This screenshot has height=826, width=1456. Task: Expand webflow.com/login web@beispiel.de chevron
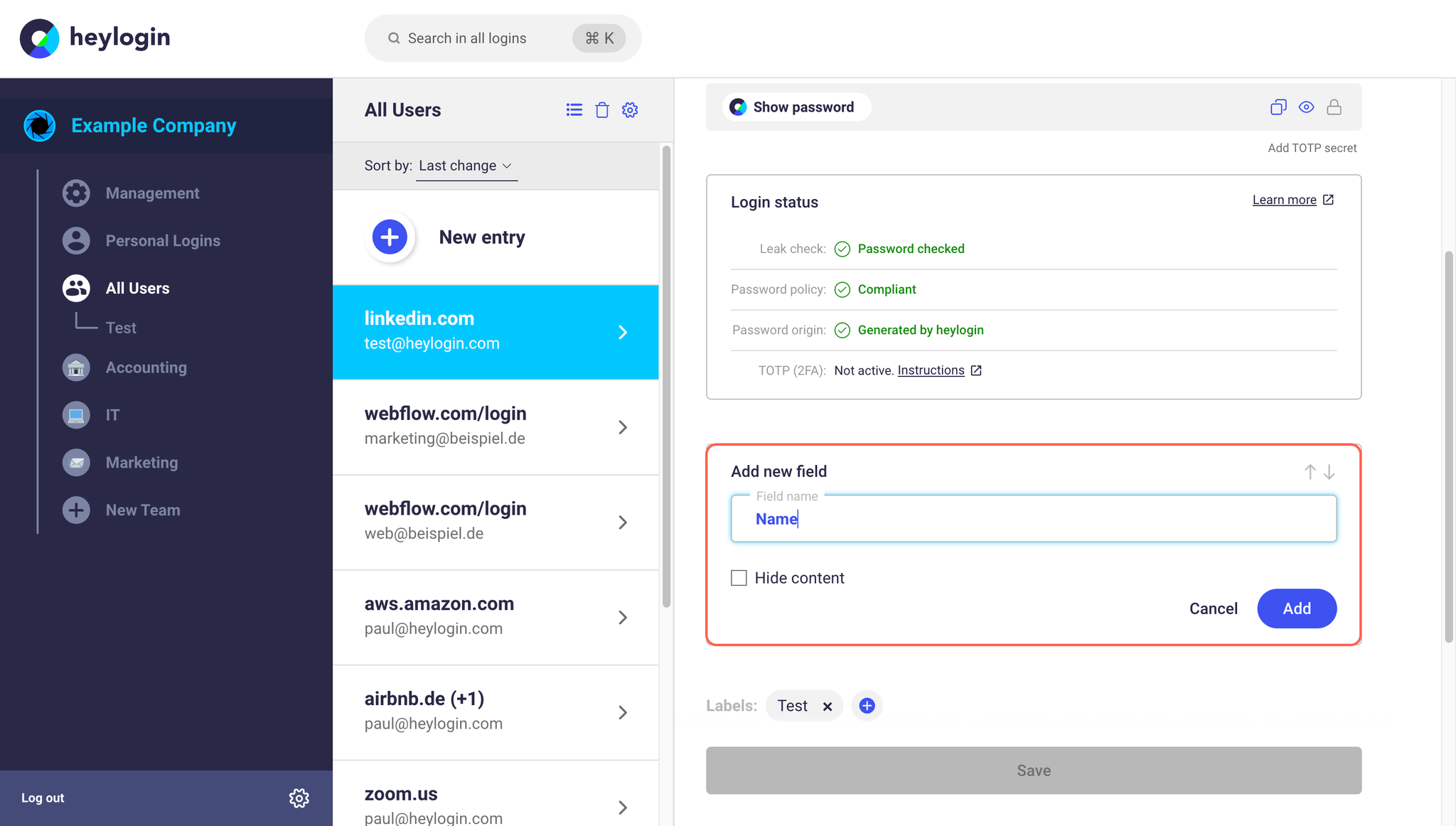coord(623,522)
